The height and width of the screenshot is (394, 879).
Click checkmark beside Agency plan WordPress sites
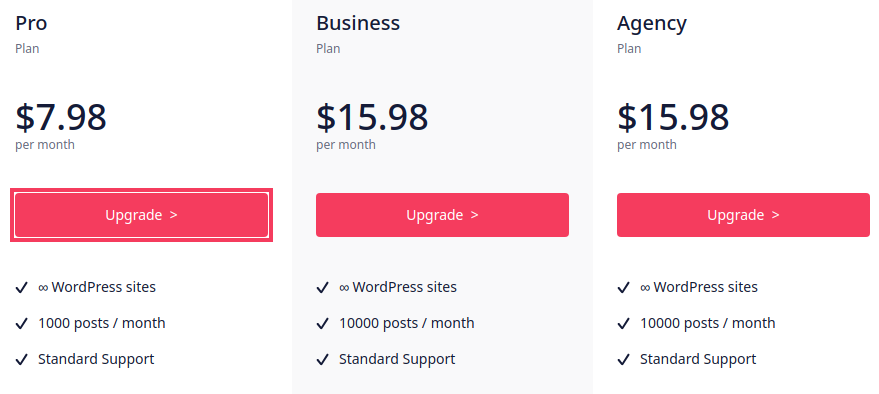click(x=623, y=288)
